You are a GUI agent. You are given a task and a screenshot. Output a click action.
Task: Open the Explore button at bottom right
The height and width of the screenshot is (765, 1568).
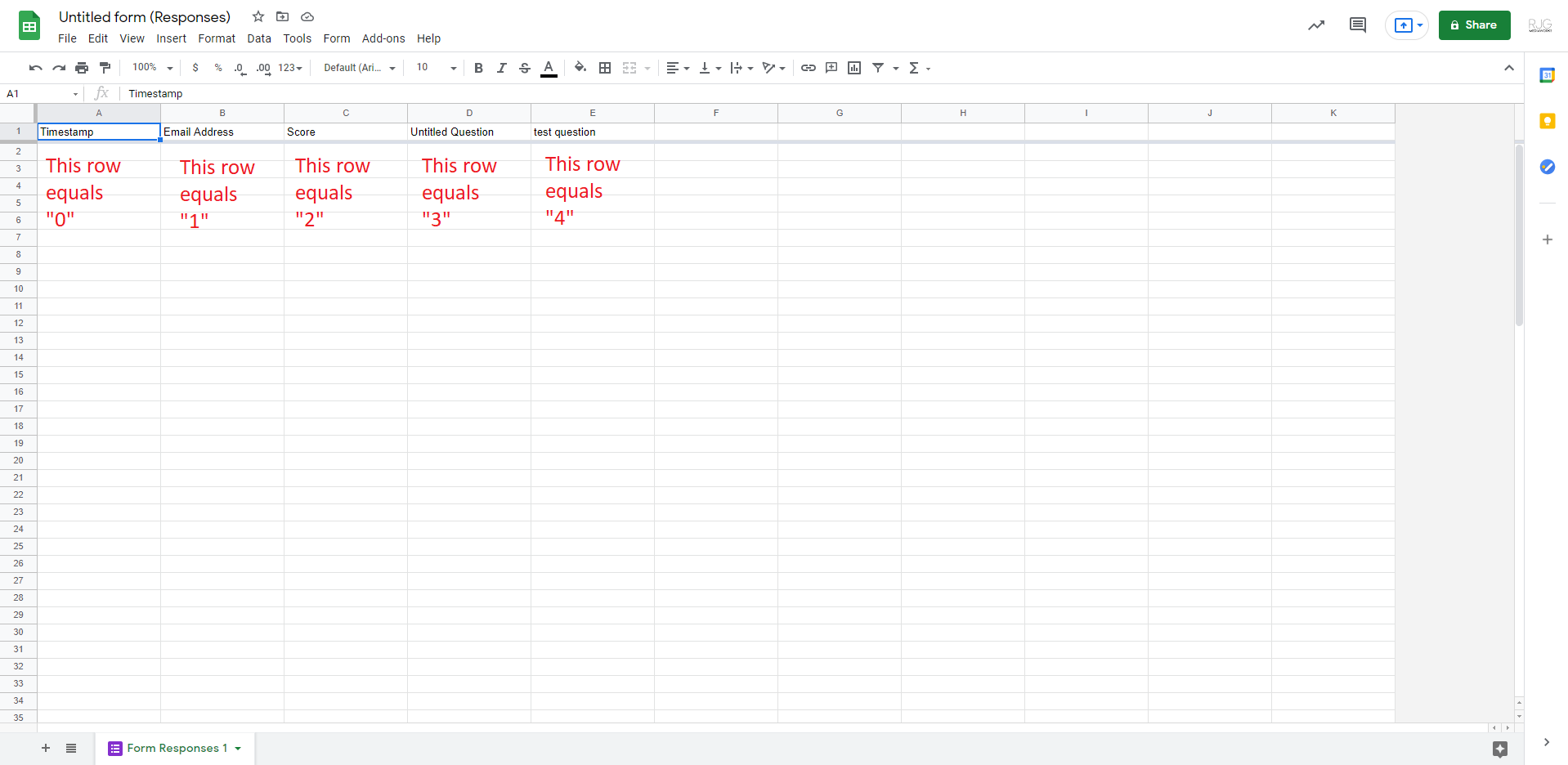click(x=1499, y=749)
